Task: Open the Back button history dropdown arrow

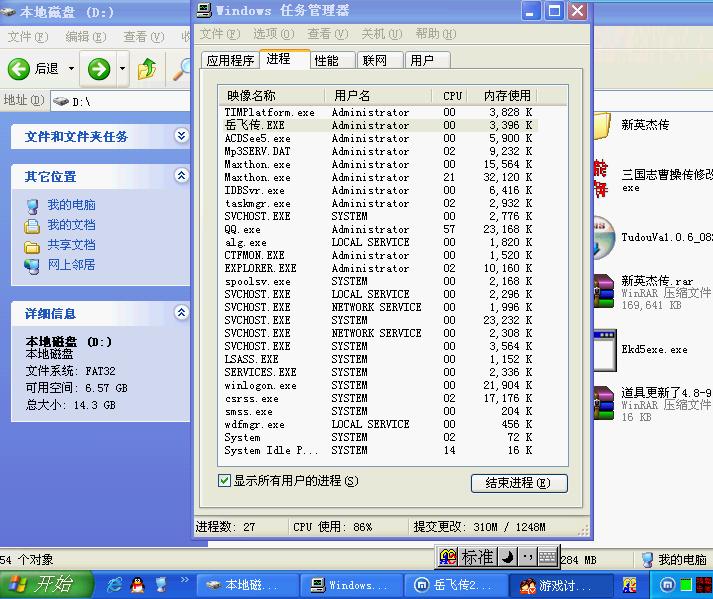Action: [x=72, y=68]
